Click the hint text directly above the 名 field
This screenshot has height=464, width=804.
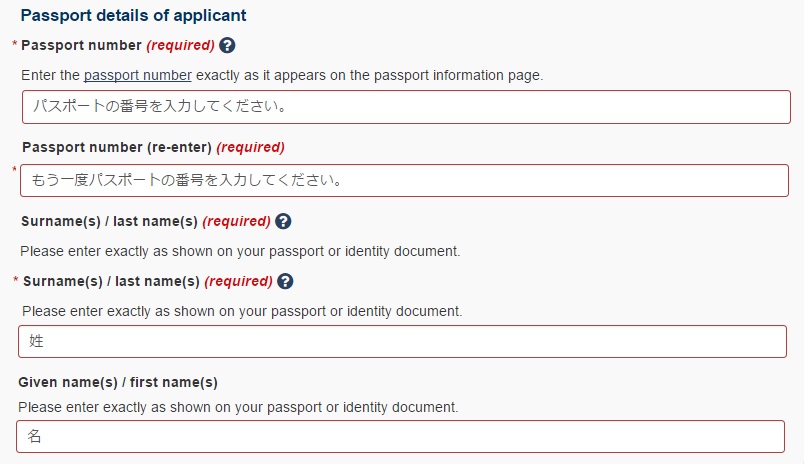(238, 407)
